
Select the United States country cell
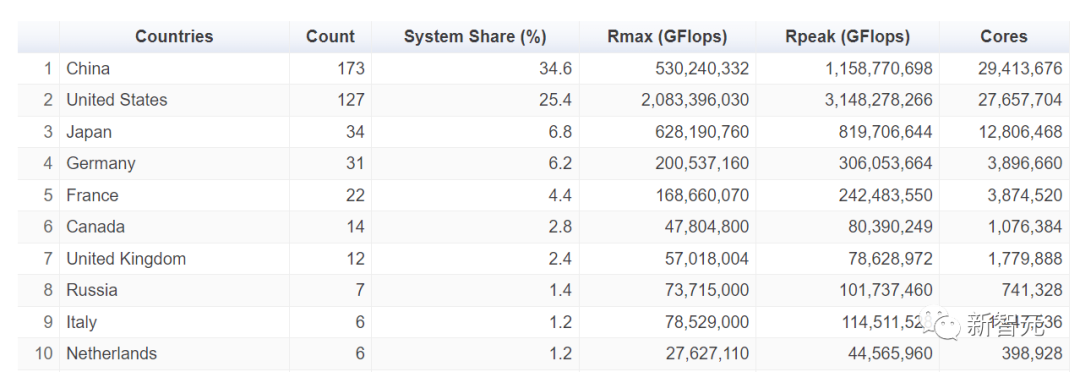point(117,100)
